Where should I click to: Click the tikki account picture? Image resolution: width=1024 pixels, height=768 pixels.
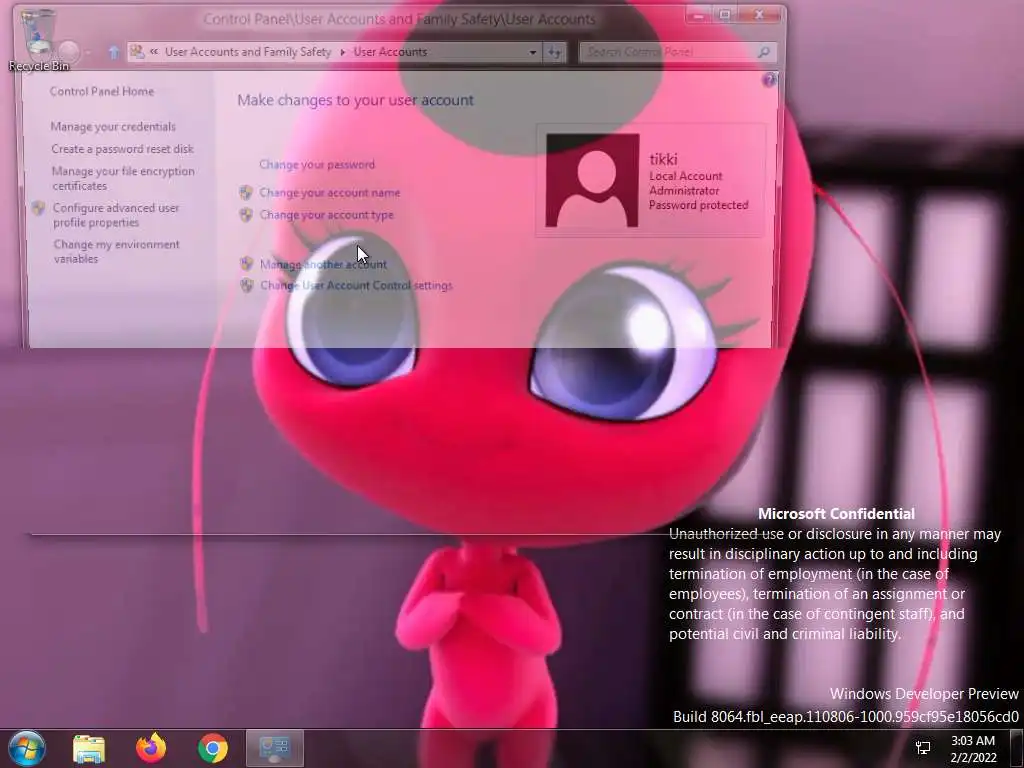click(592, 180)
